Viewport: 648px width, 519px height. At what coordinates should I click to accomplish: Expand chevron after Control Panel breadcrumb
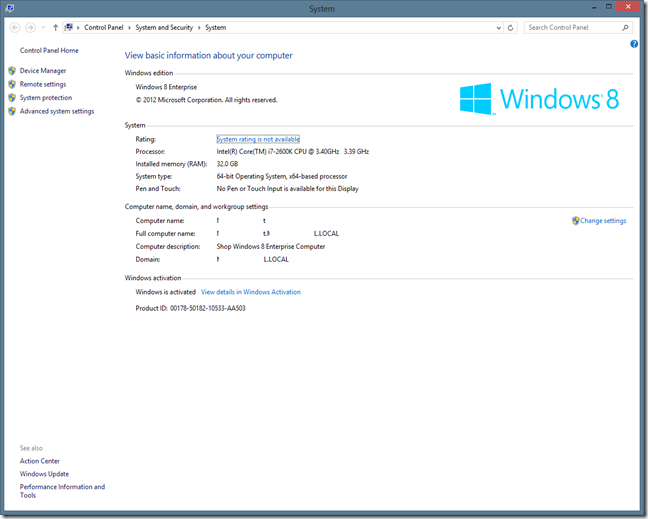[x=129, y=28]
